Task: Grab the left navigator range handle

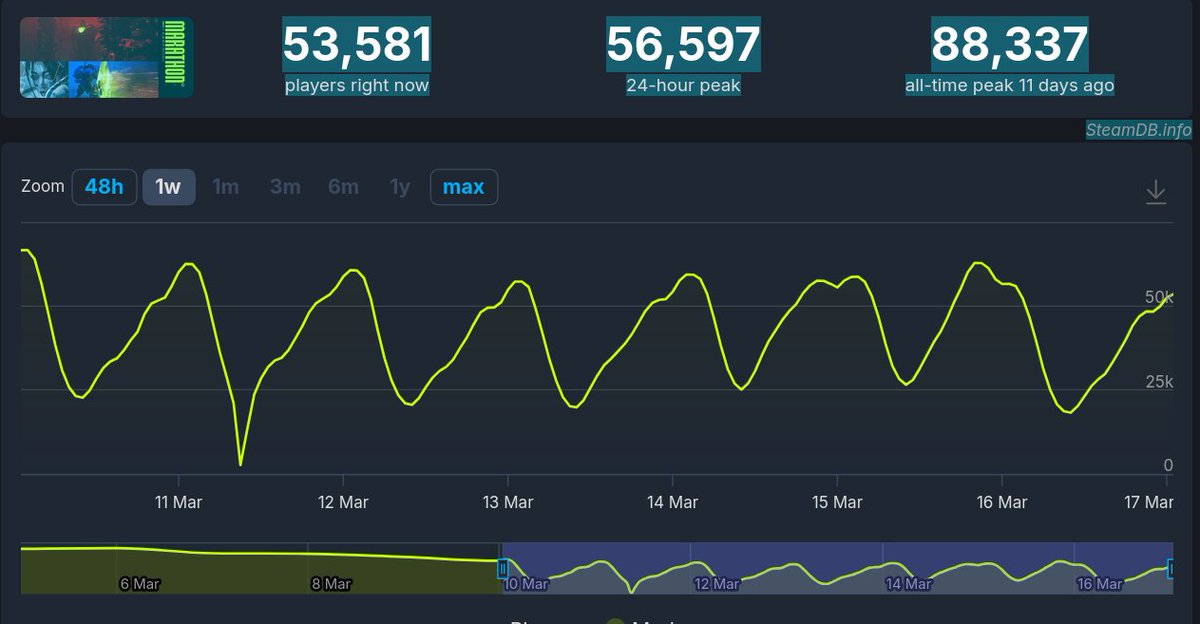Action: 503,567
